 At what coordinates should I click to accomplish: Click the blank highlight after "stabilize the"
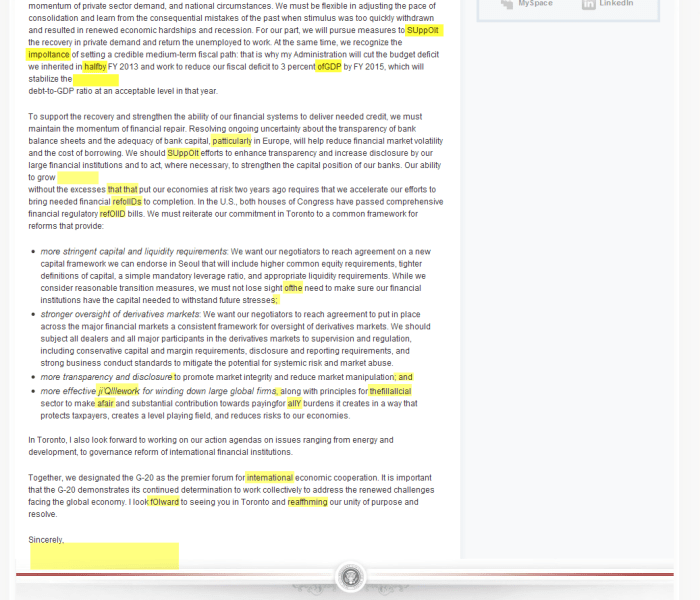point(96,79)
